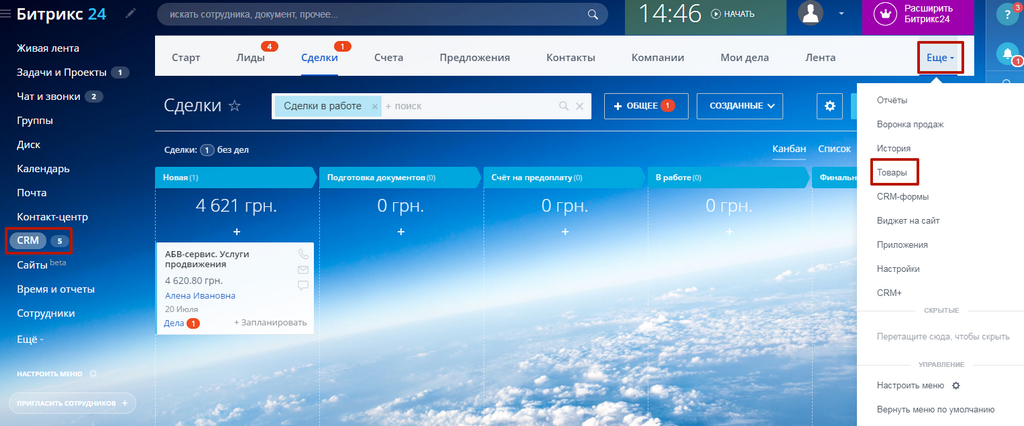Open contact Алена Ивановна
Image resolution: width=1024 pixels, height=426 pixels.
pyautogui.click(x=200, y=295)
